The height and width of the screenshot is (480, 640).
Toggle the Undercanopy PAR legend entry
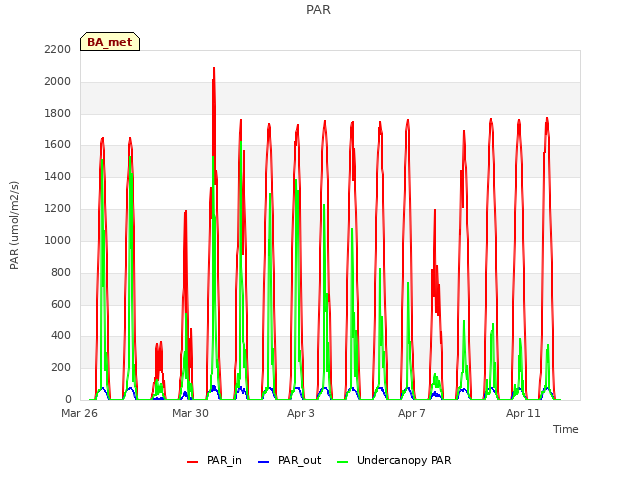tap(394, 460)
